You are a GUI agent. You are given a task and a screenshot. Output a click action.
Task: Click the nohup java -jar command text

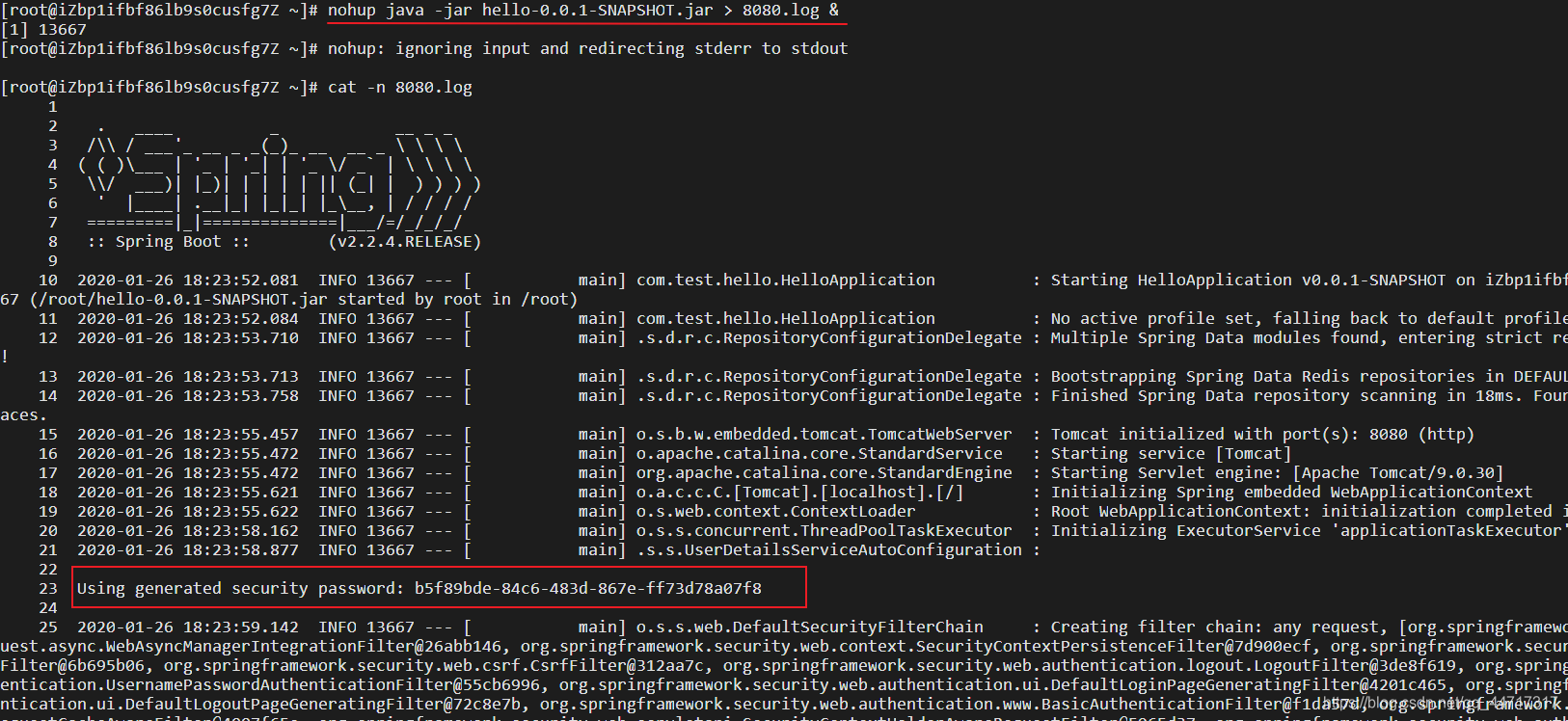(583, 10)
